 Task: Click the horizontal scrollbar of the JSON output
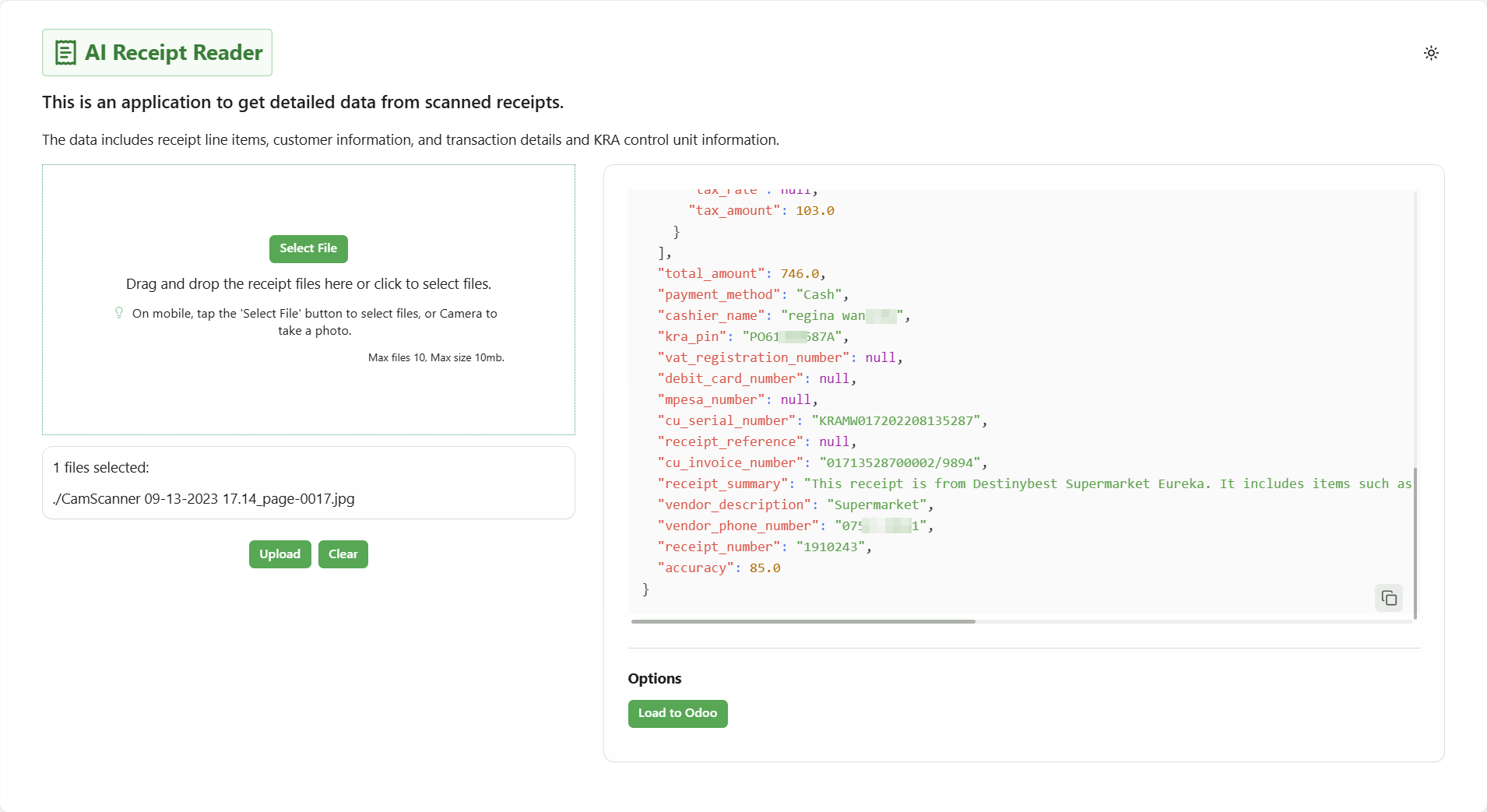[803, 621]
